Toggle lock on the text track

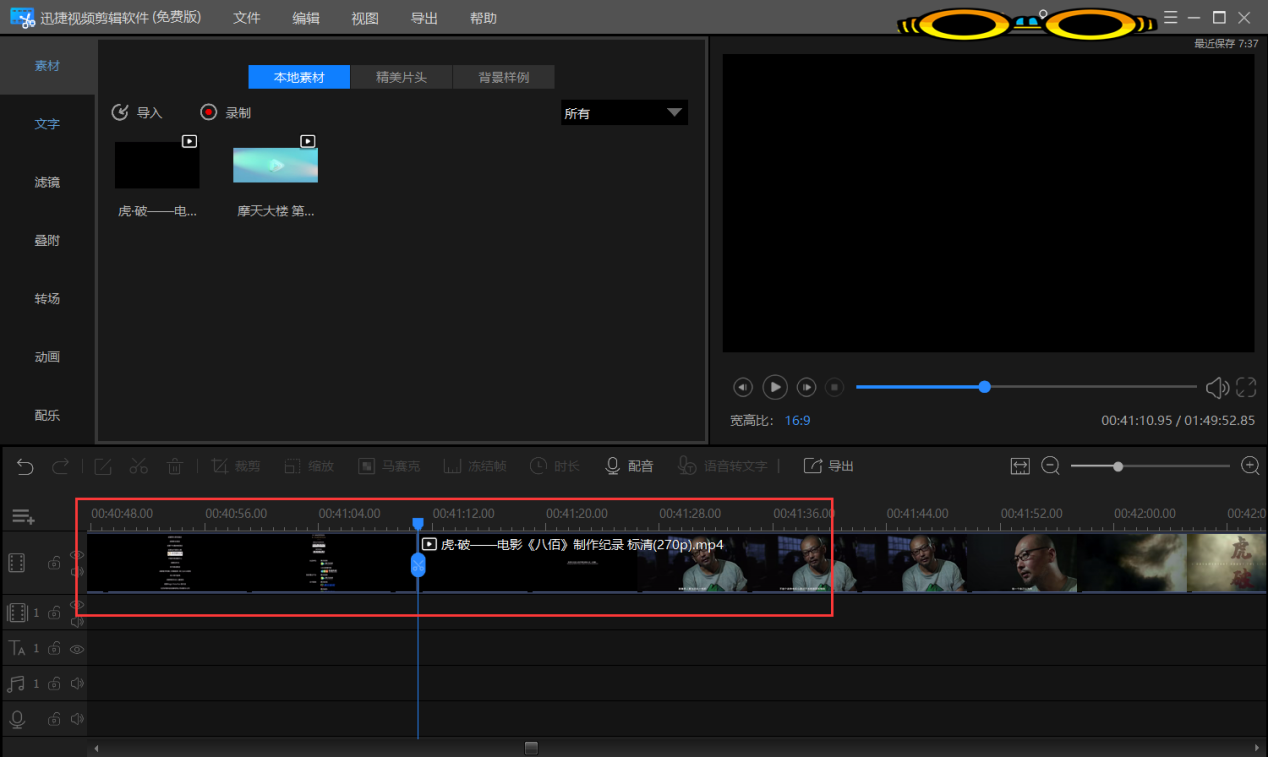click(x=54, y=649)
